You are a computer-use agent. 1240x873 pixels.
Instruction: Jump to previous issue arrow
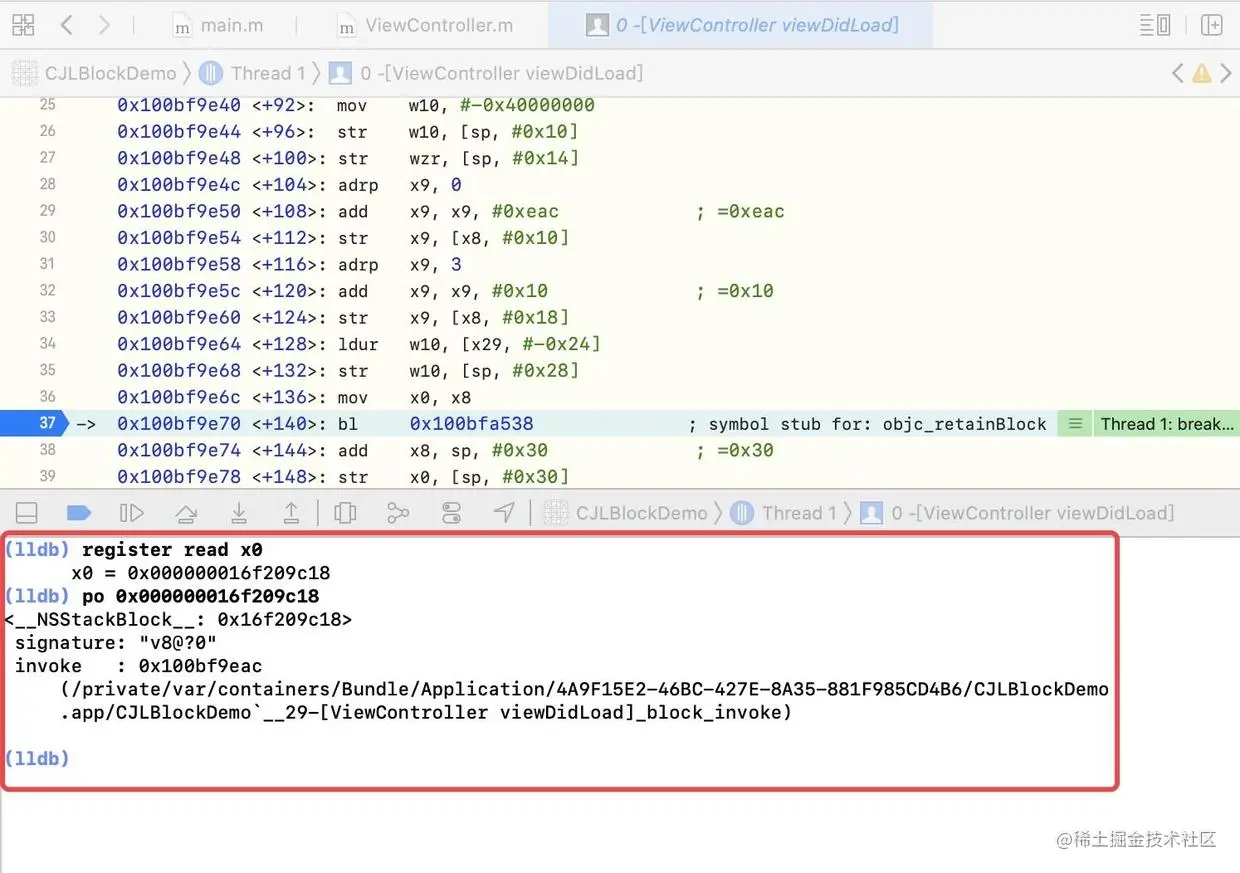click(1177, 73)
